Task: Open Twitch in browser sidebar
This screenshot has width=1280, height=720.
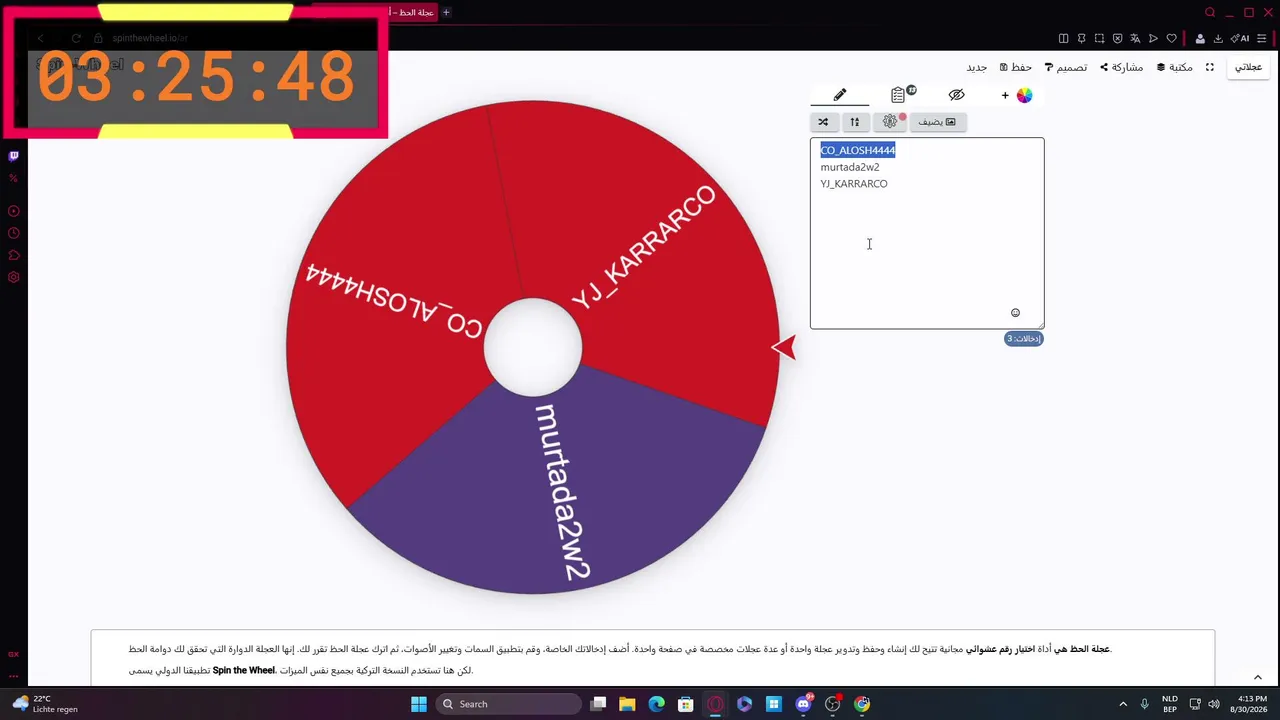Action: tap(13, 156)
